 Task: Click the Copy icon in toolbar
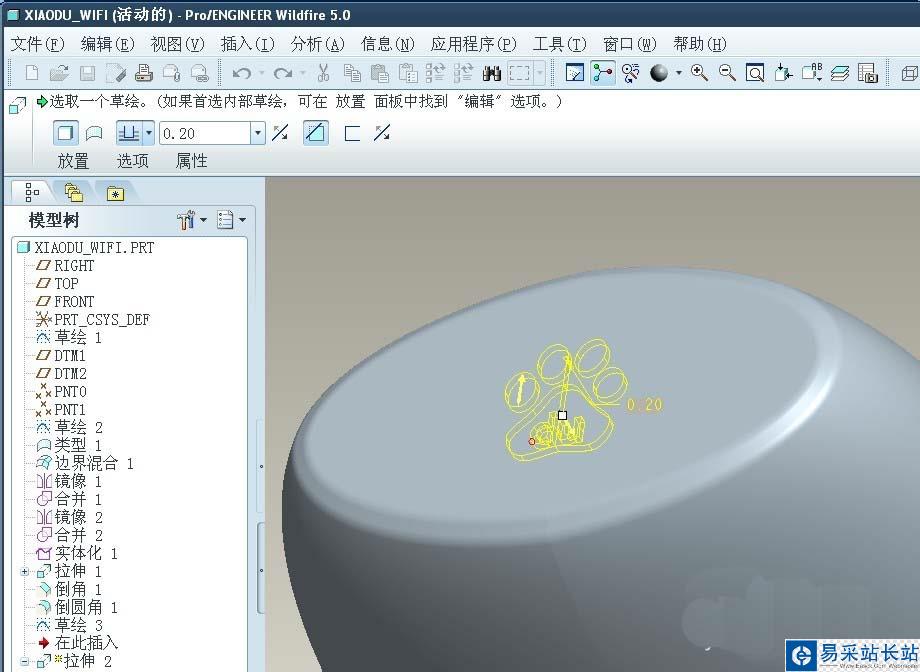[352, 73]
